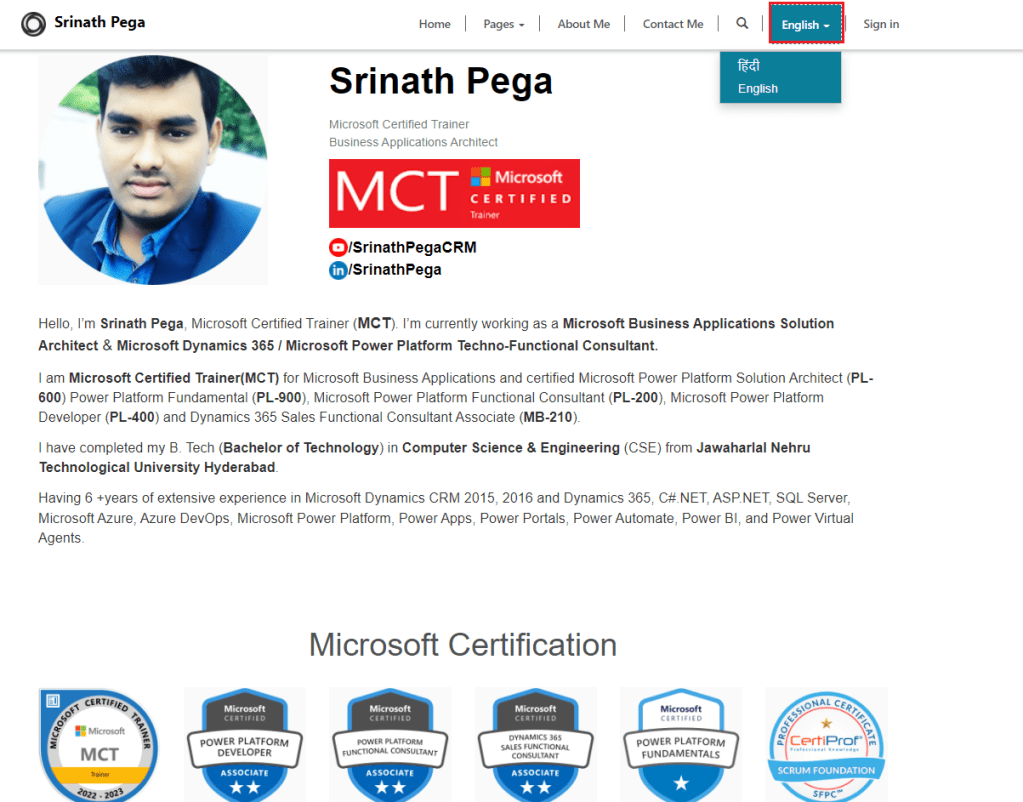
Task: Click the LinkedIn icon
Action: (x=338, y=269)
